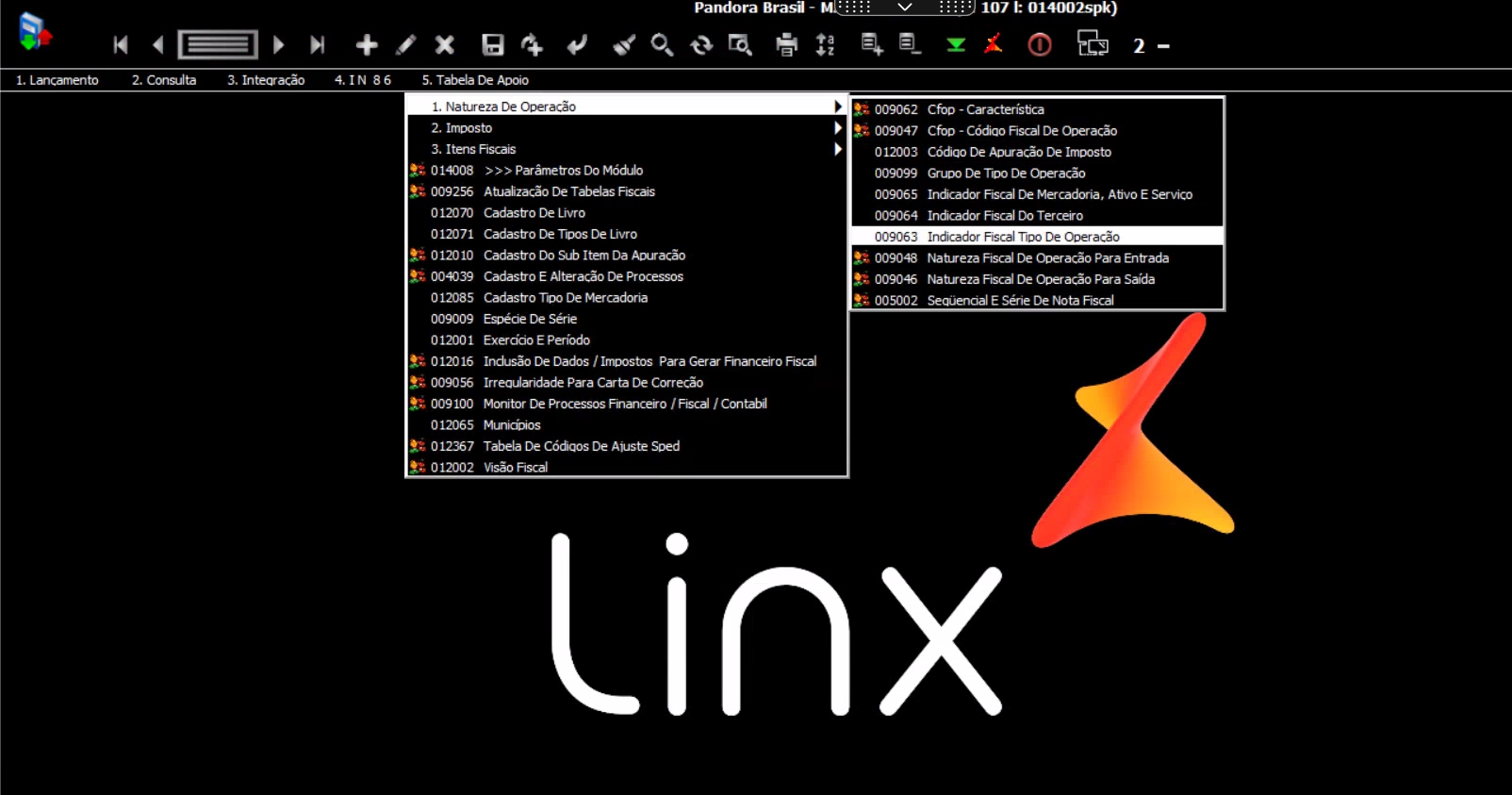
Task: Select 009065 Indicador Fiscal De Mercadoria, Ativo E Serviço
Action: click(x=1037, y=194)
